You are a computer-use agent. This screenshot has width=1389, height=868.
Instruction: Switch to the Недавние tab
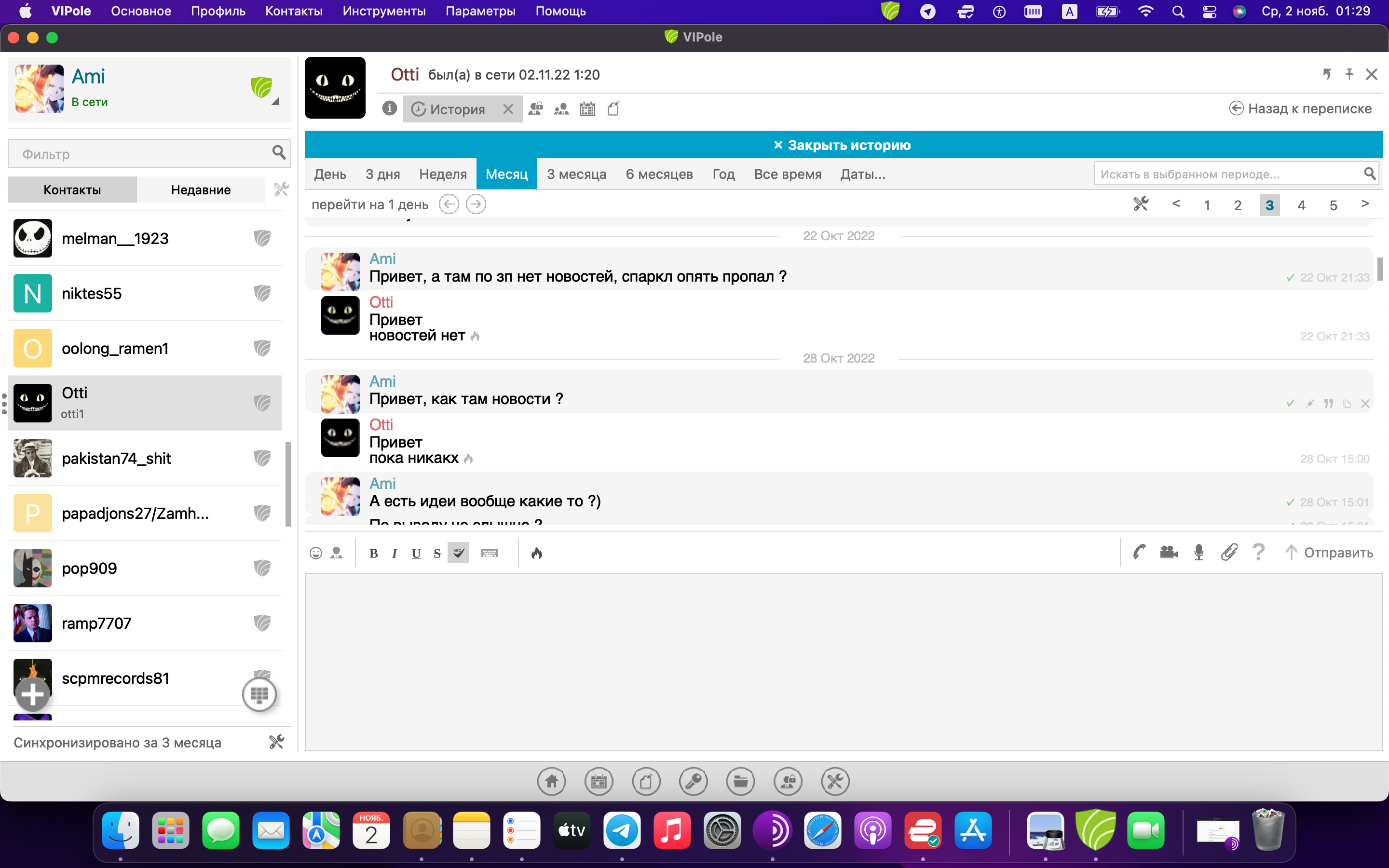pyautogui.click(x=201, y=190)
